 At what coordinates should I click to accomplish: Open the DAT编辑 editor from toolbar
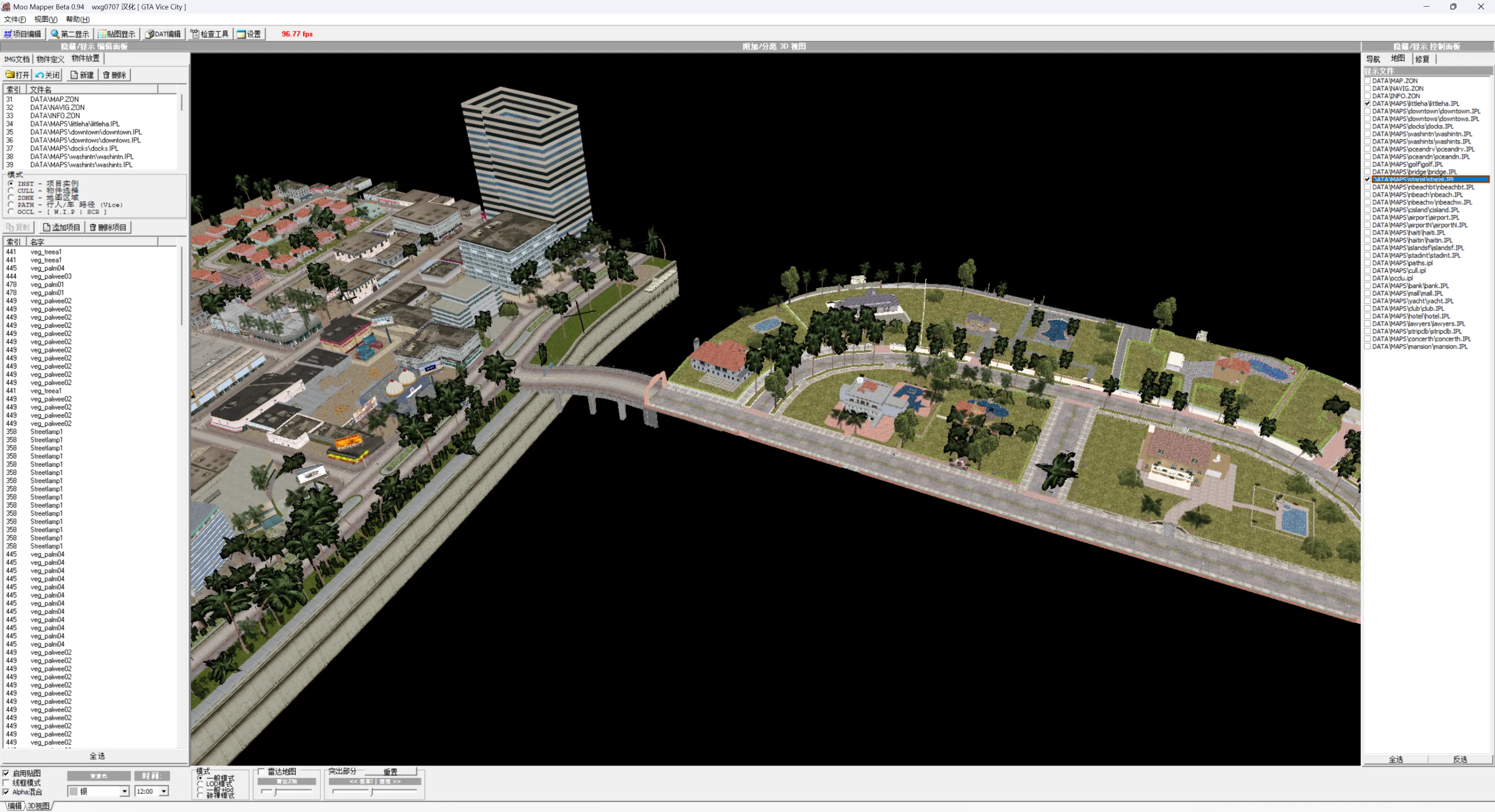(163, 34)
